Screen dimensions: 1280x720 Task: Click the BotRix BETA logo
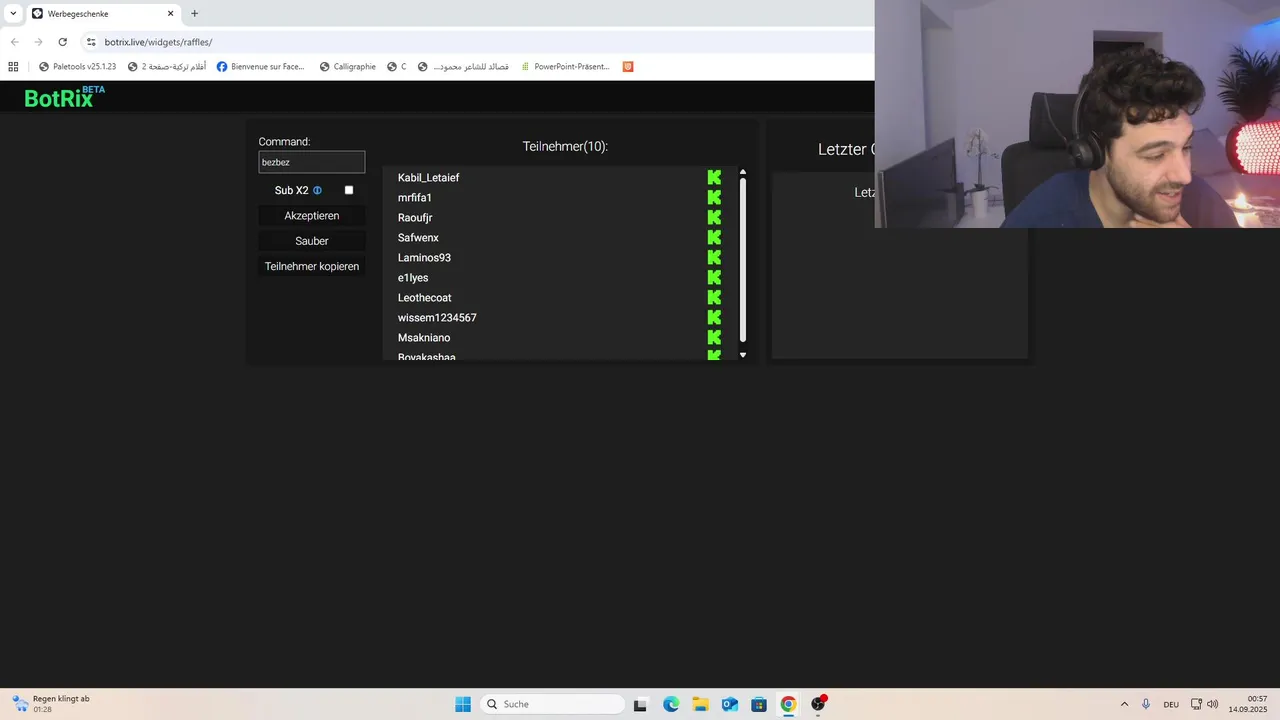[x=64, y=97]
